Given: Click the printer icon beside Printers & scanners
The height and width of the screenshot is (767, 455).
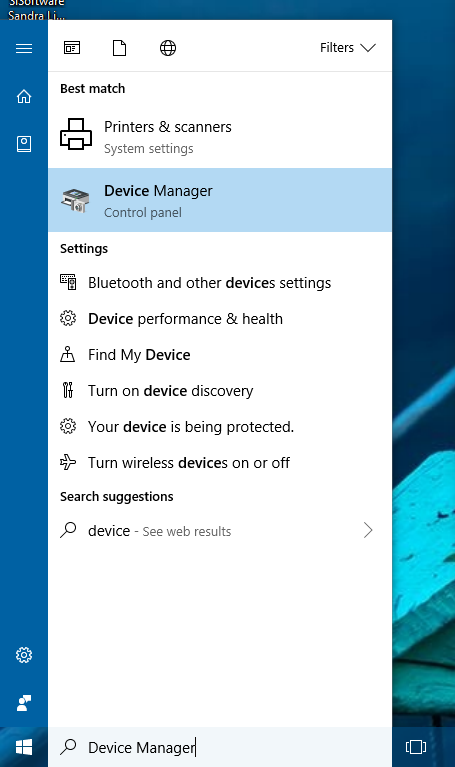Looking at the screenshot, I should pos(76,134).
